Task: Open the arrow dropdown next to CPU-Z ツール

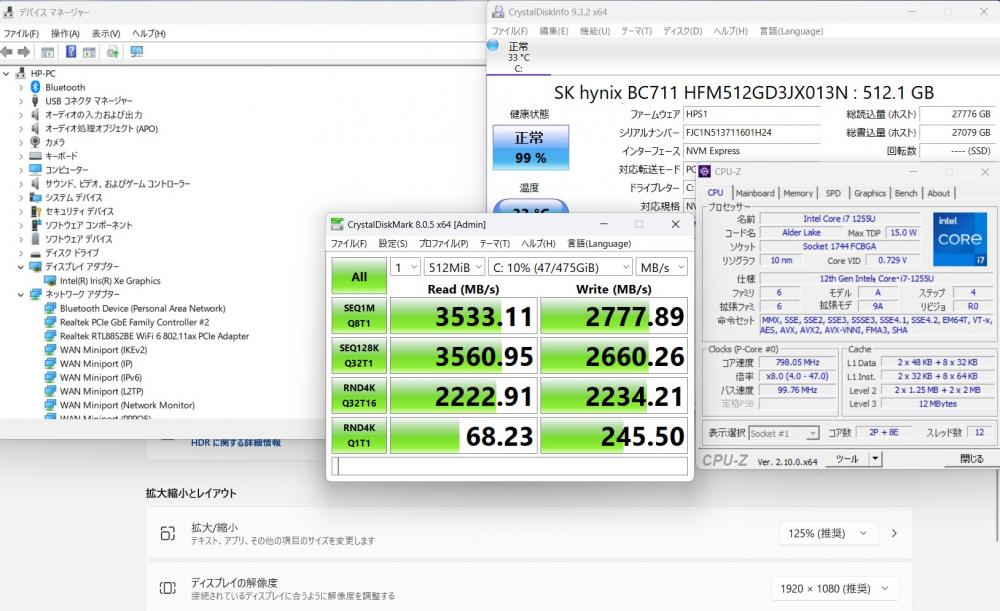Action: point(876,459)
